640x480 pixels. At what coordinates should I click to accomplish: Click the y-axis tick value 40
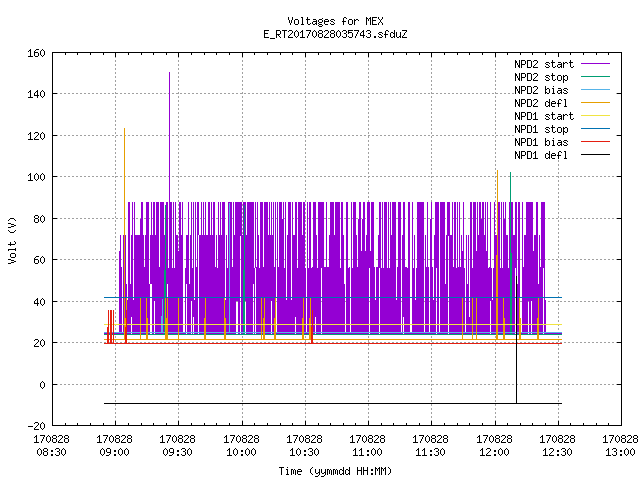[x=39, y=302]
